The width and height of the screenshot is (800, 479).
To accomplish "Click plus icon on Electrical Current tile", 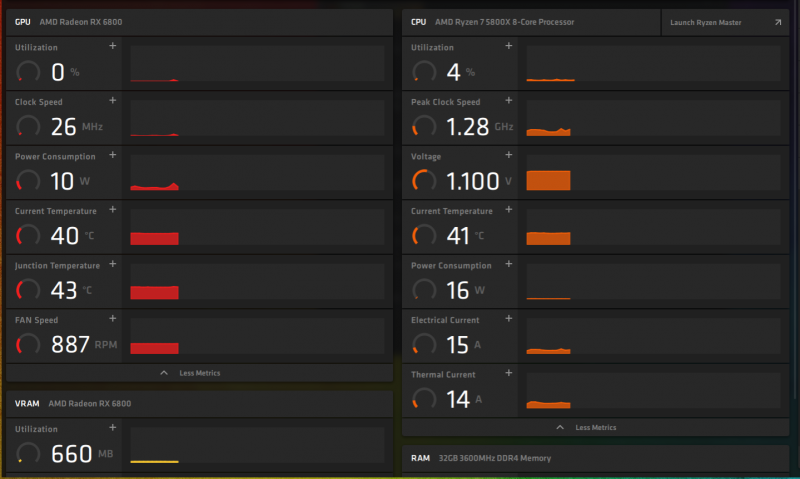I will pos(508,320).
